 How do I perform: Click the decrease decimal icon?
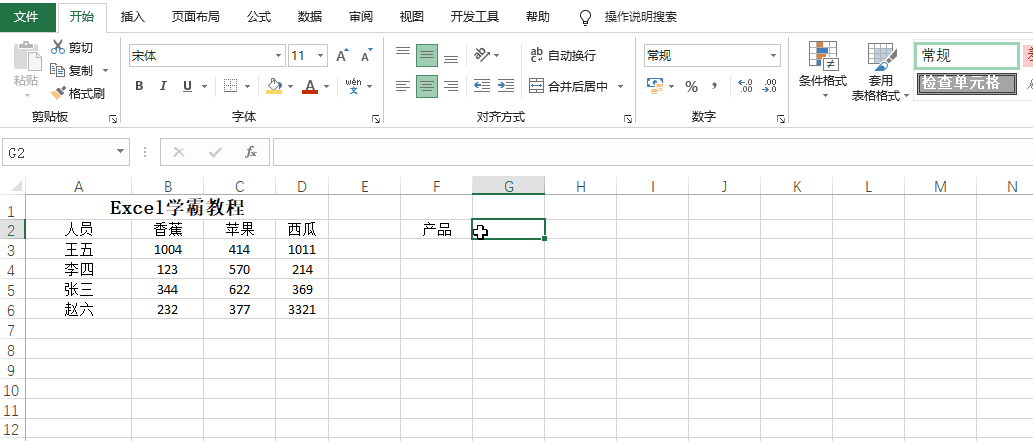click(x=769, y=86)
